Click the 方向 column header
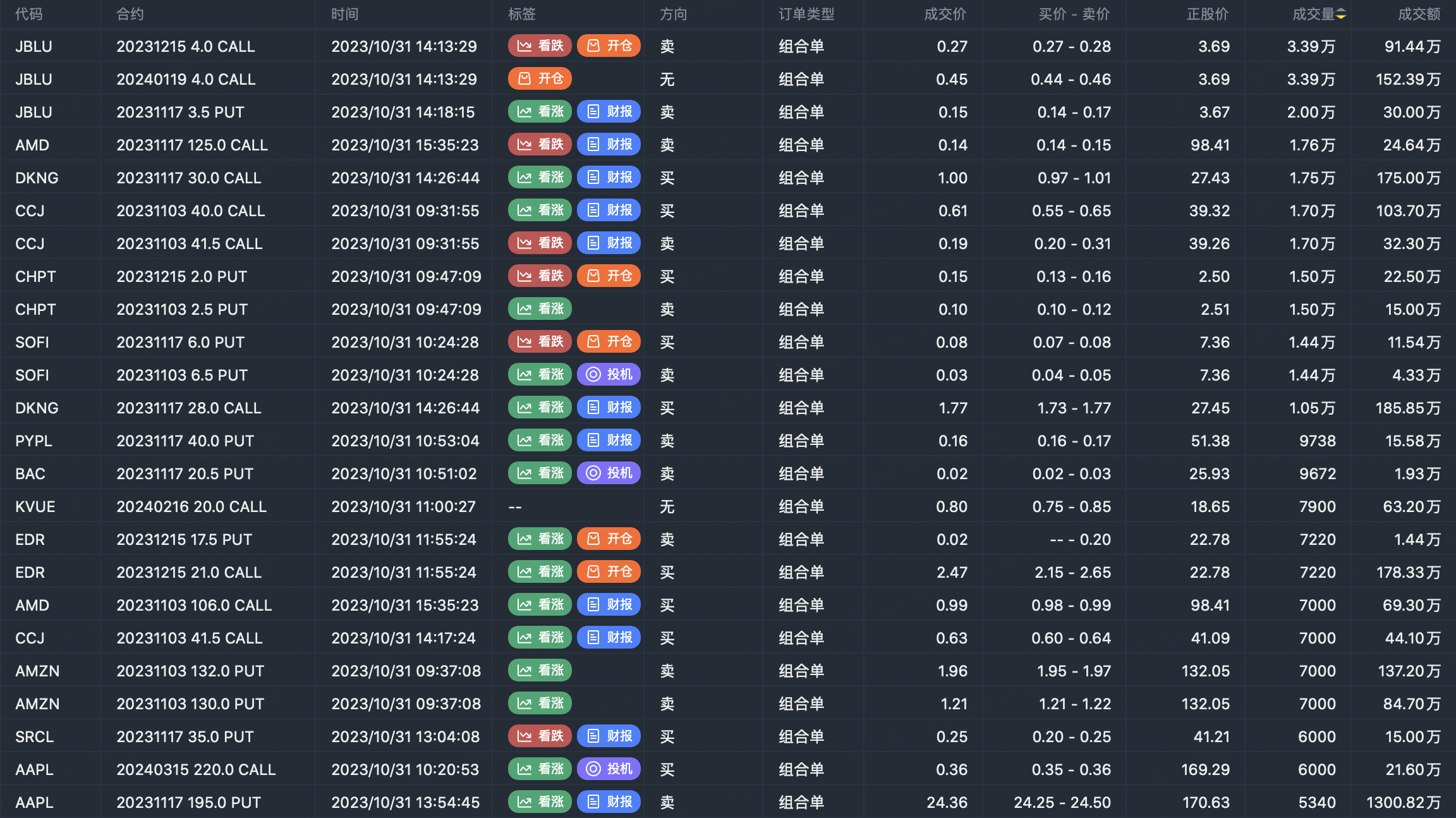Screen dimensions: 1456x818 pos(674,14)
